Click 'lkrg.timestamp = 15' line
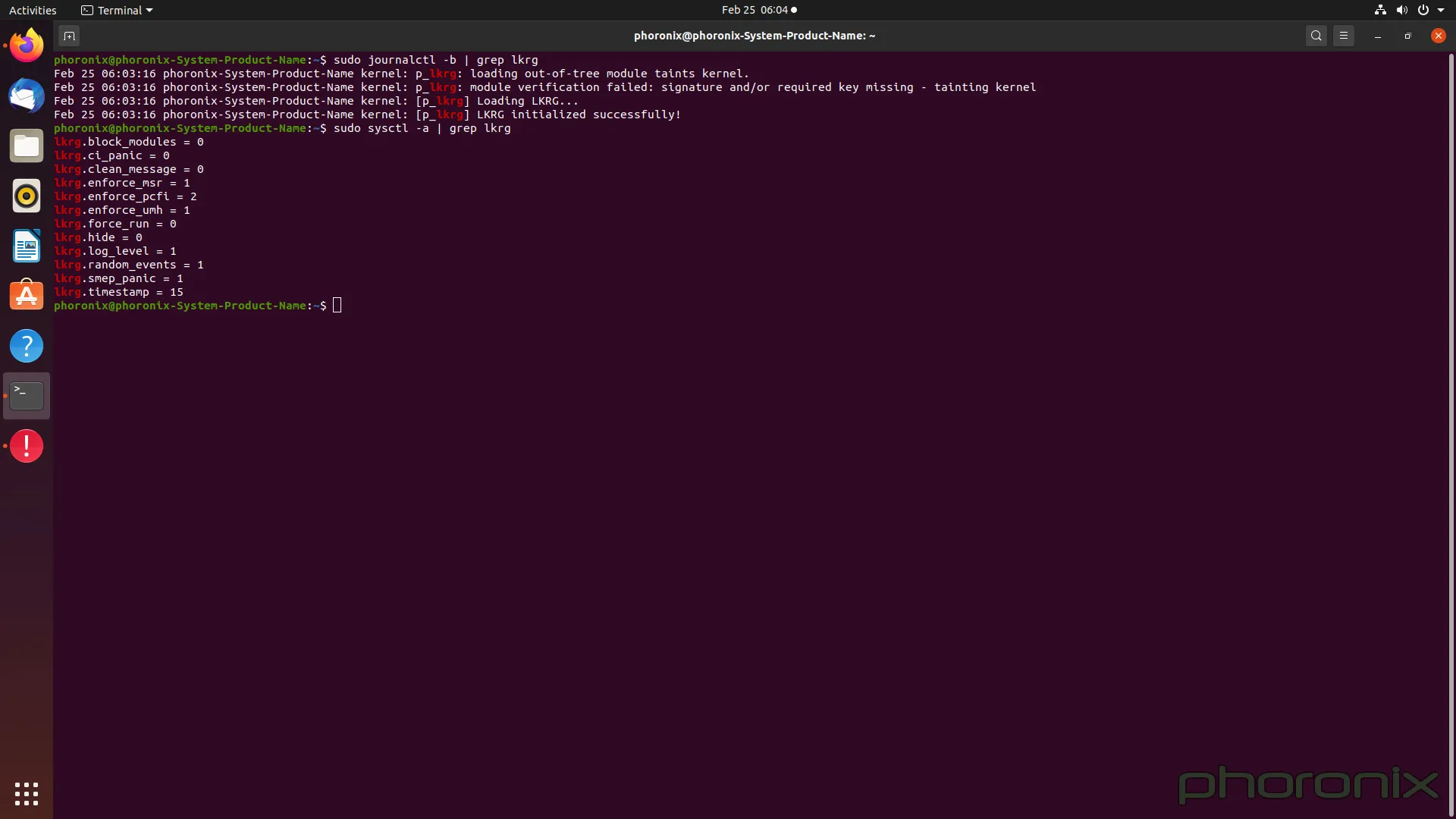 coord(118,292)
